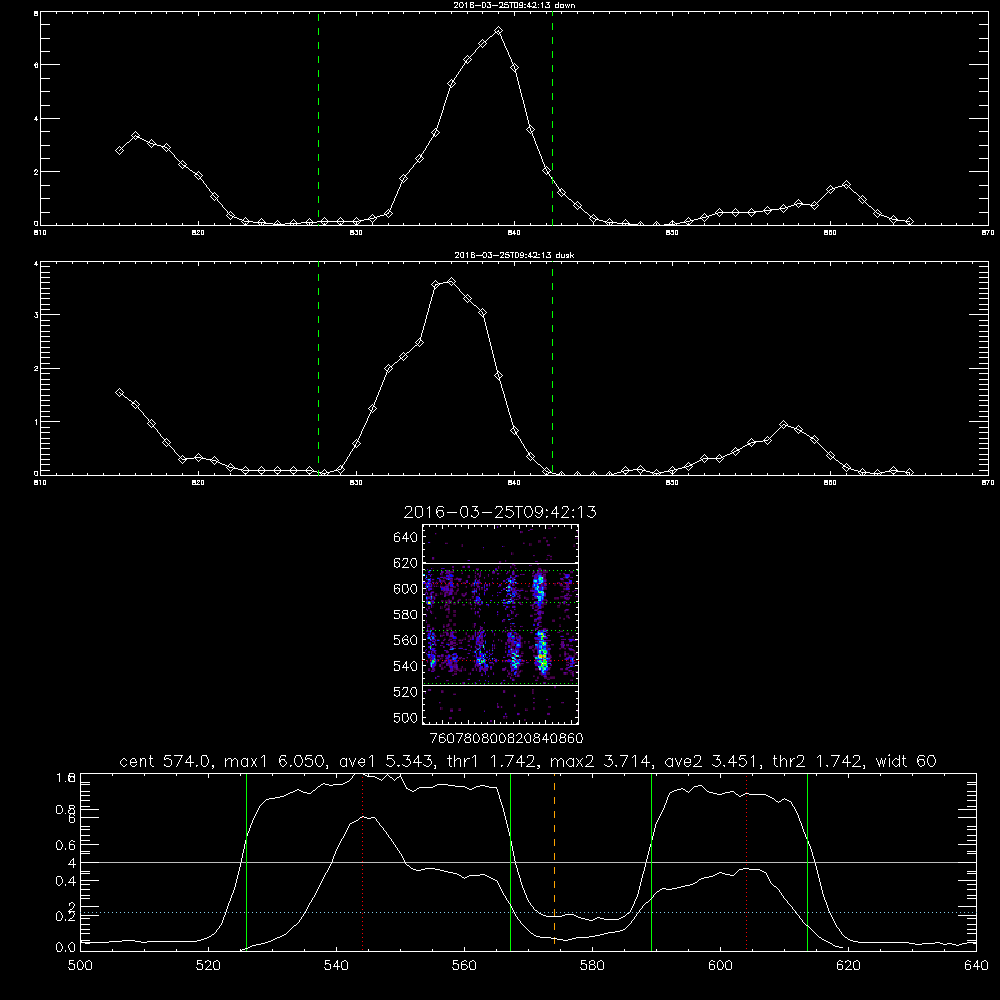This screenshot has width=1000, height=1000.
Task: Click the '870' x-axis label under dawn plot
Action: [987, 233]
